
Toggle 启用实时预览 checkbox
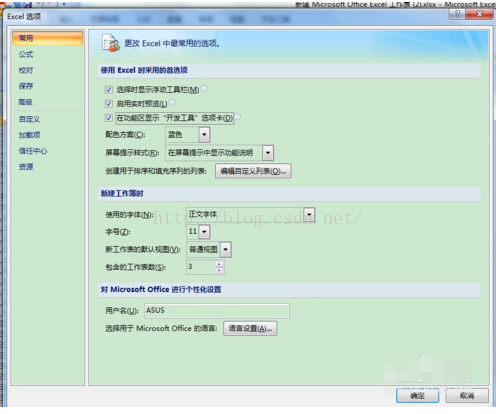(109, 104)
